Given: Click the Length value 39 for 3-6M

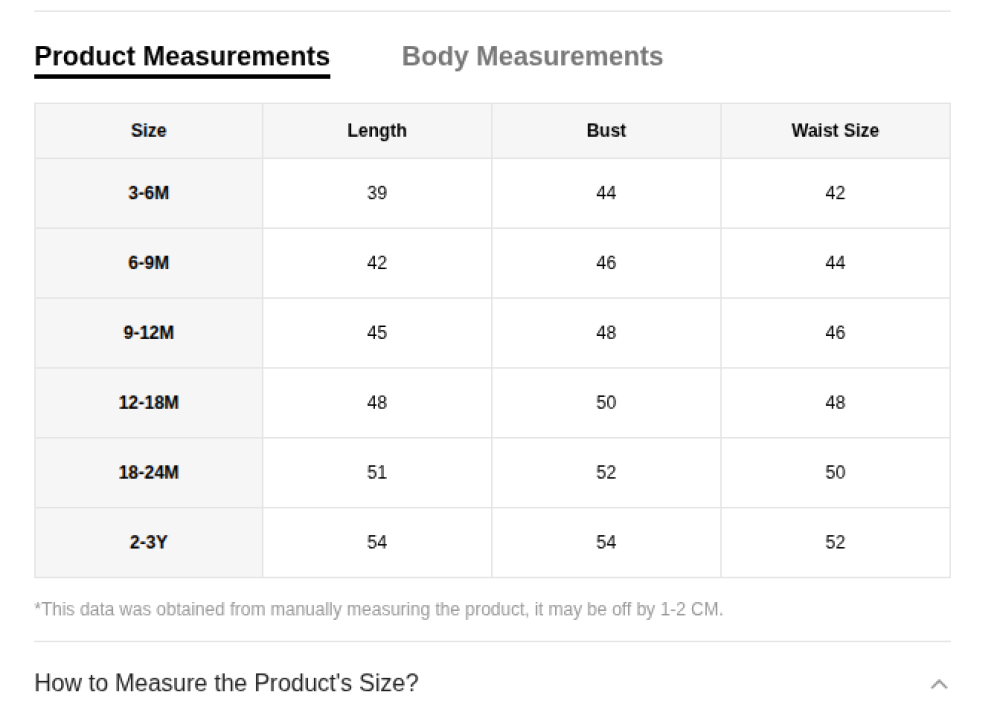Looking at the screenshot, I should [377, 193].
